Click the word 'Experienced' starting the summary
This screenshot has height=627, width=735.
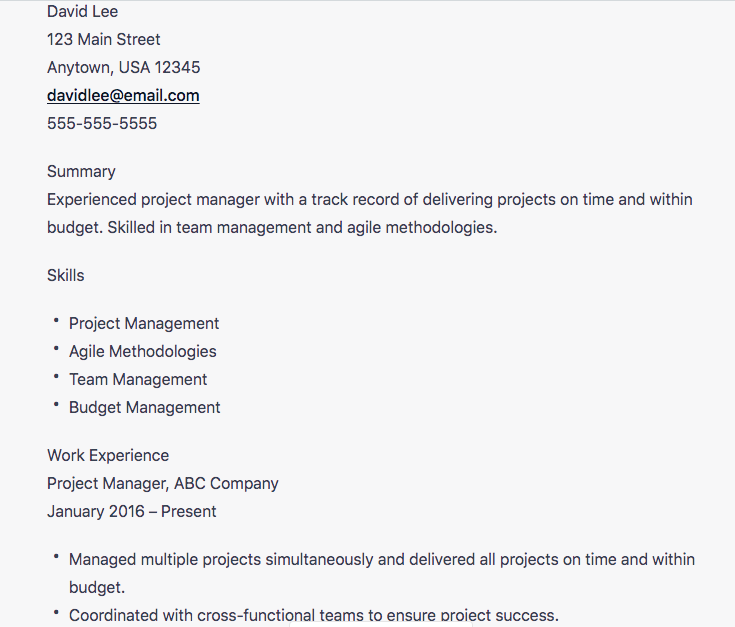click(92, 200)
